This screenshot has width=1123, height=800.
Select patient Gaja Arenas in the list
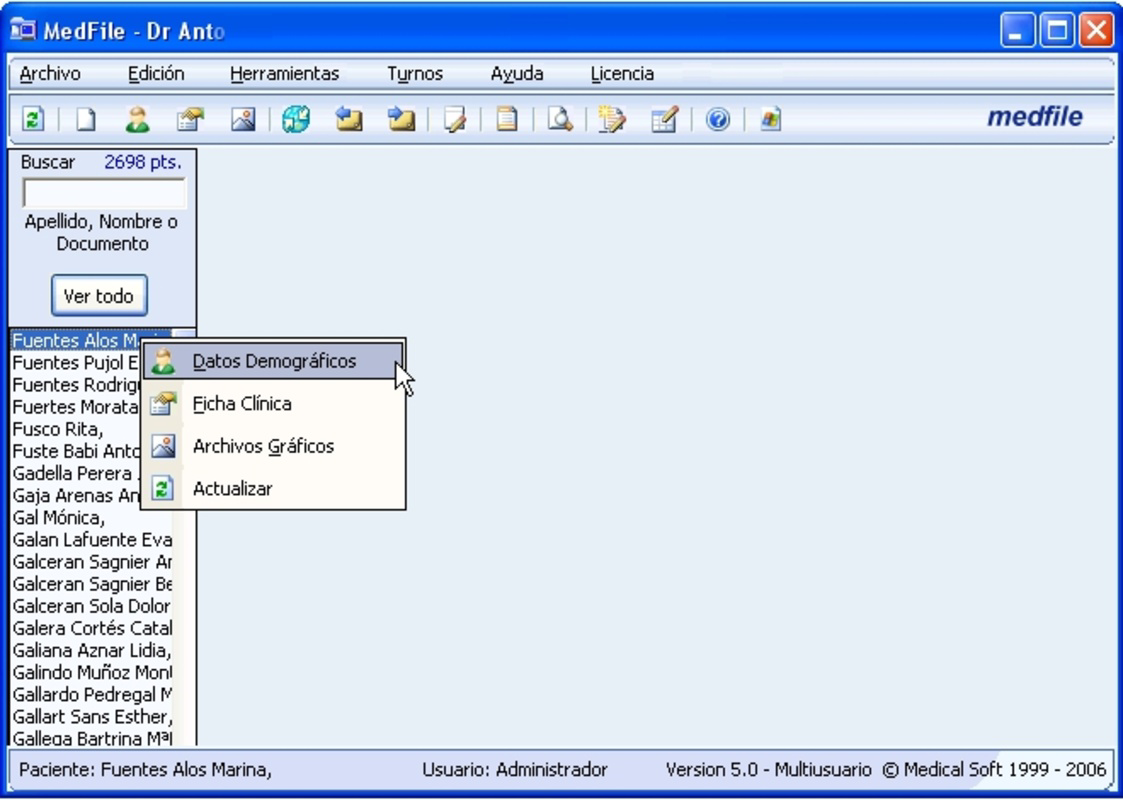tap(76, 496)
